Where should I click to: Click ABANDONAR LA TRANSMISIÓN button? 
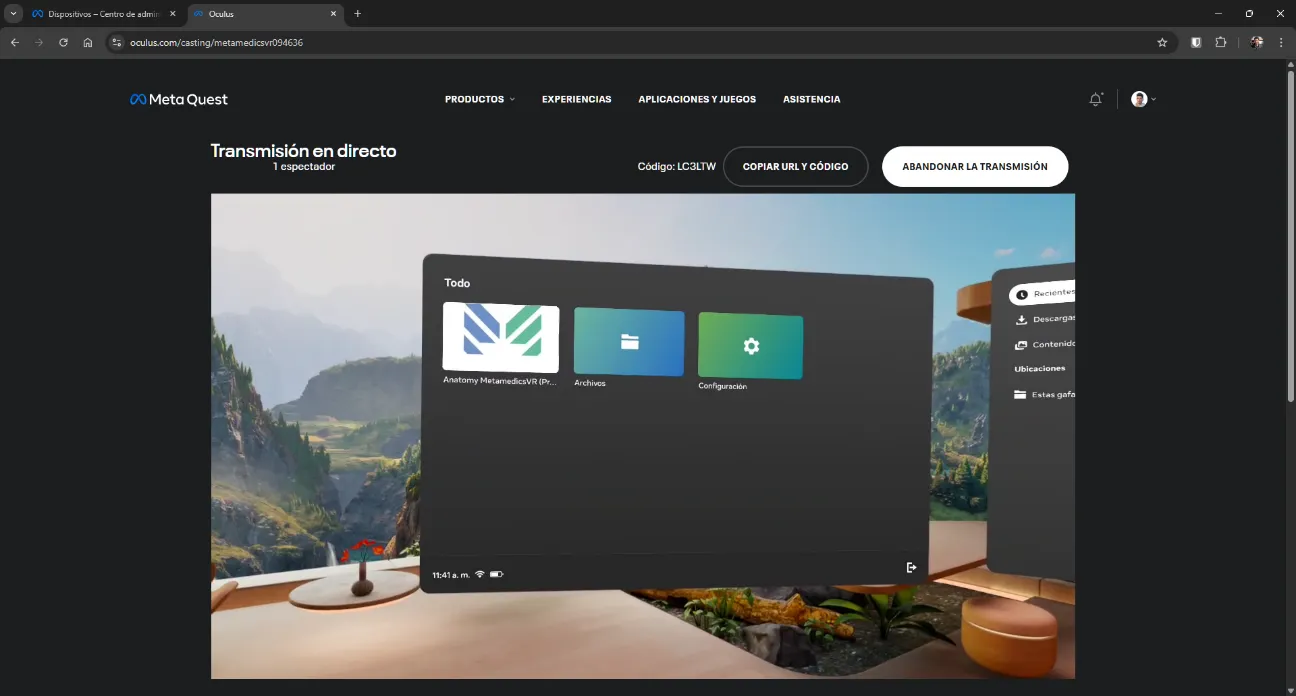(x=975, y=167)
